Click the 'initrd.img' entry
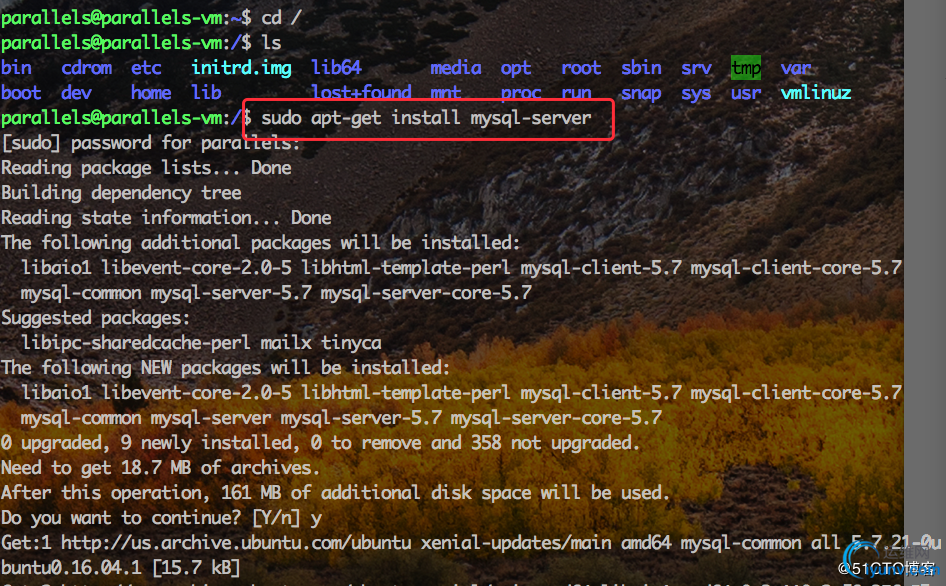The height and width of the screenshot is (586, 946). pos(241,68)
